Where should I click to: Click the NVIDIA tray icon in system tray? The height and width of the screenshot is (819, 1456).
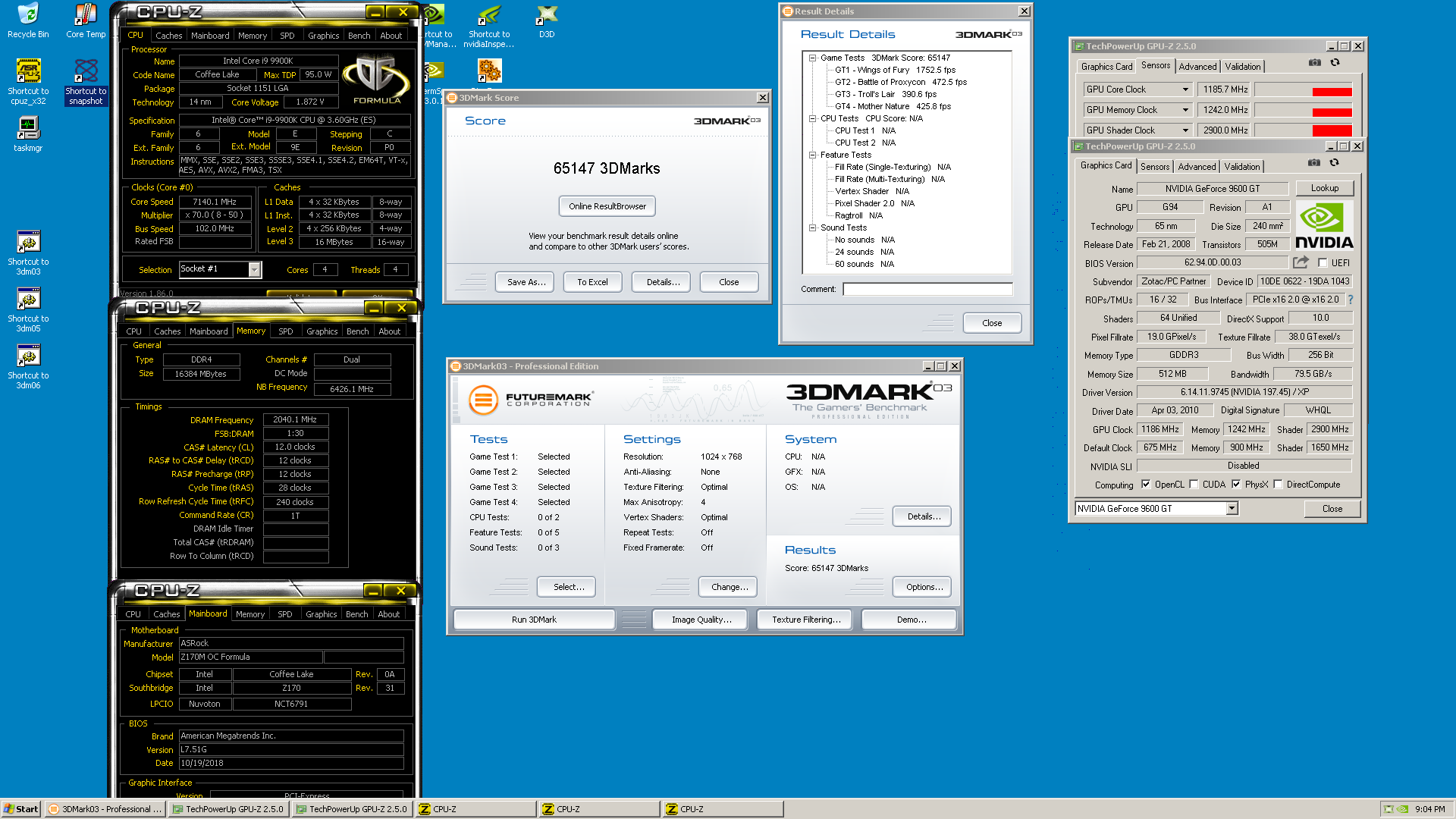tap(1403, 809)
